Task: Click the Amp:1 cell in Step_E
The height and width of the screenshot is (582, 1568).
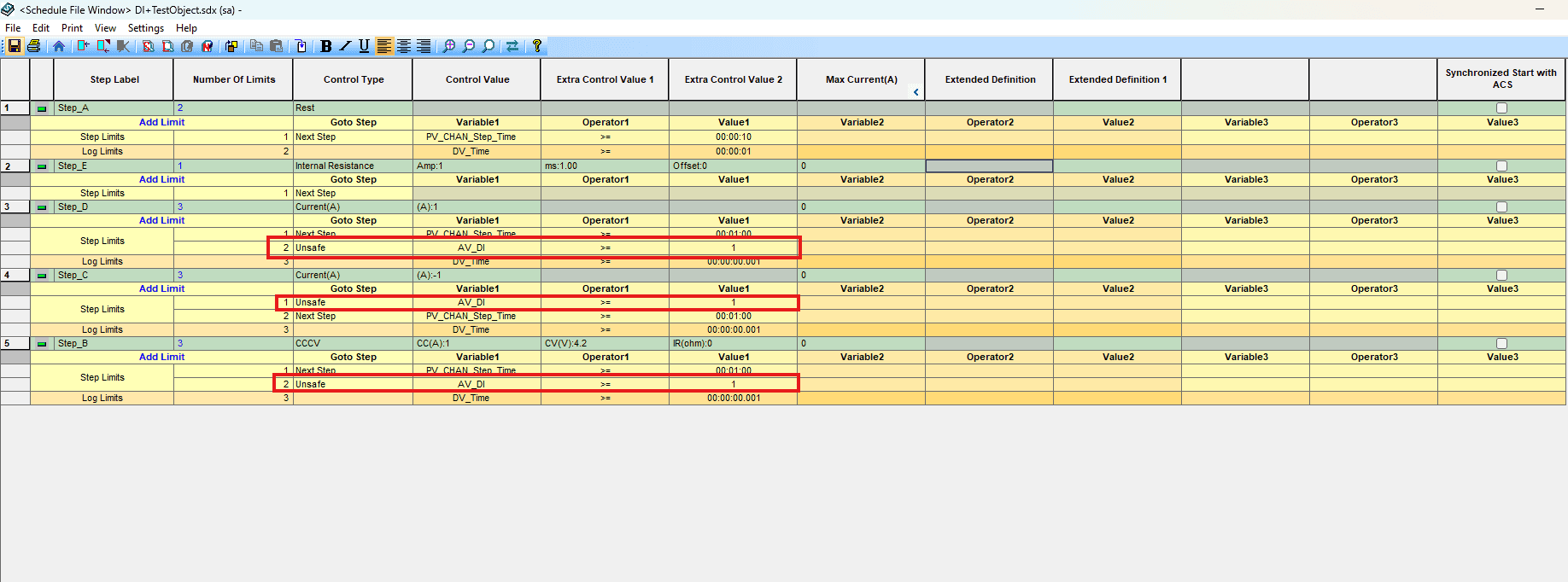Action: (477, 166)
